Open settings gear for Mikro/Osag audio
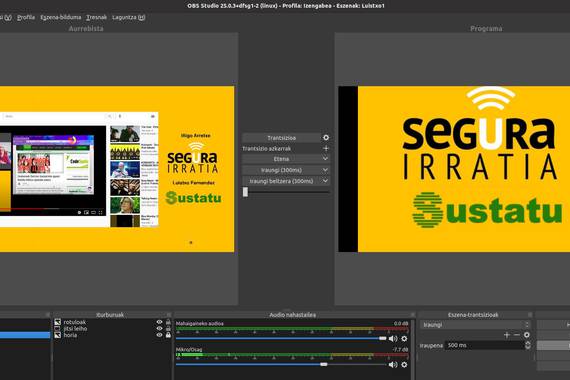Screen dimensions: 570x380 tap(404, 364)
